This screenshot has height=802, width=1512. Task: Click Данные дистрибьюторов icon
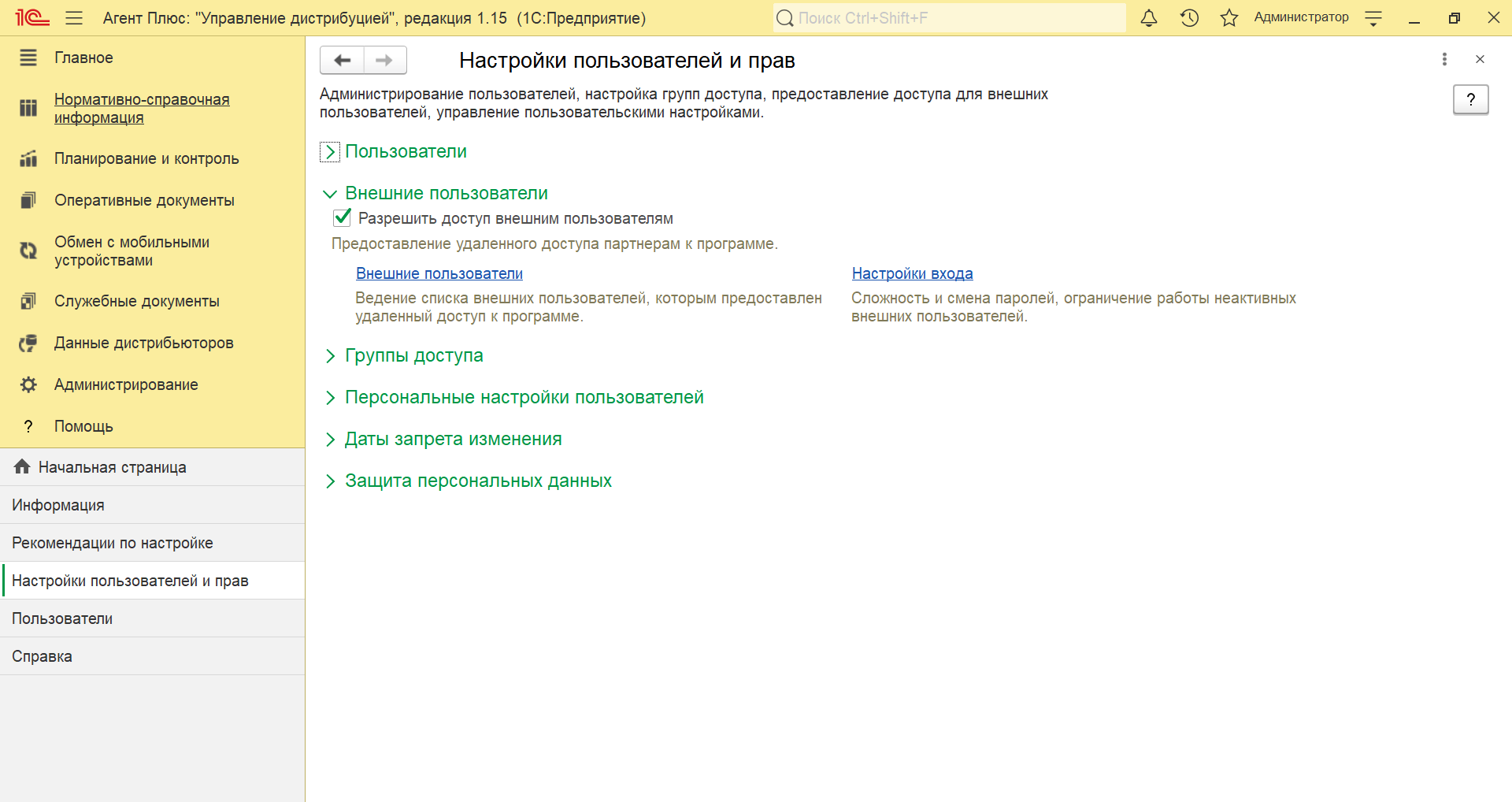click(28, 343)
